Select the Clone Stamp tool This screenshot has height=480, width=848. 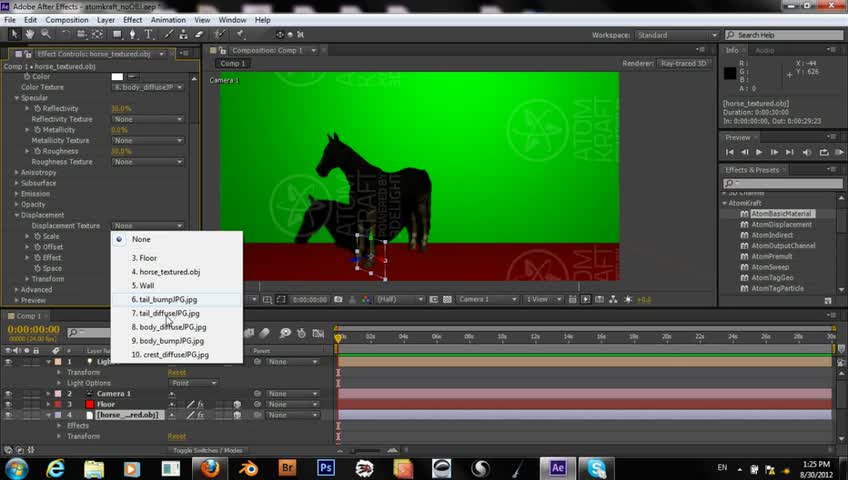click(183, 34)
